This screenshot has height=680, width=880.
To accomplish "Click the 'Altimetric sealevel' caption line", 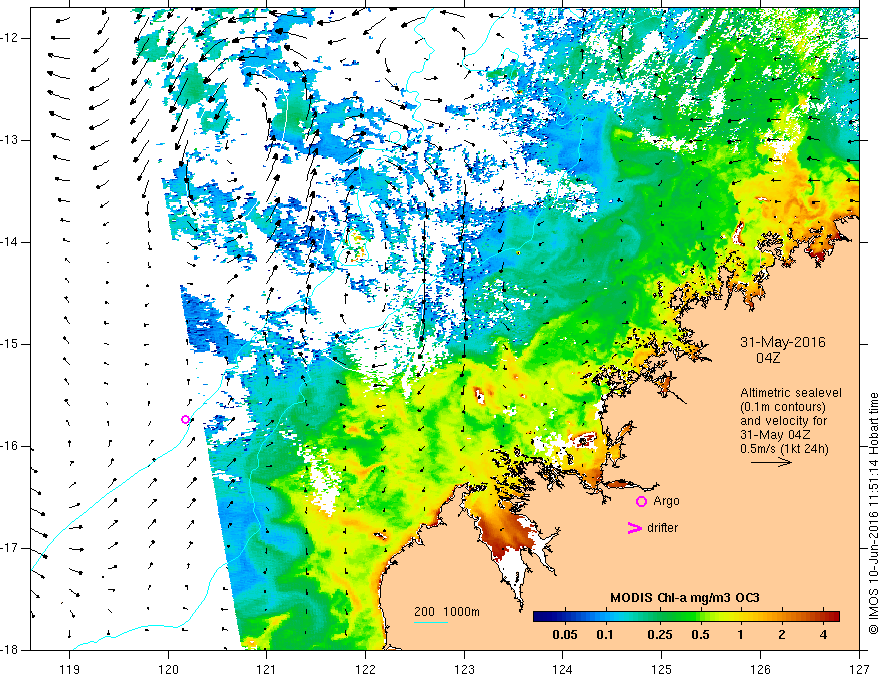I will [x=791, y=393].
